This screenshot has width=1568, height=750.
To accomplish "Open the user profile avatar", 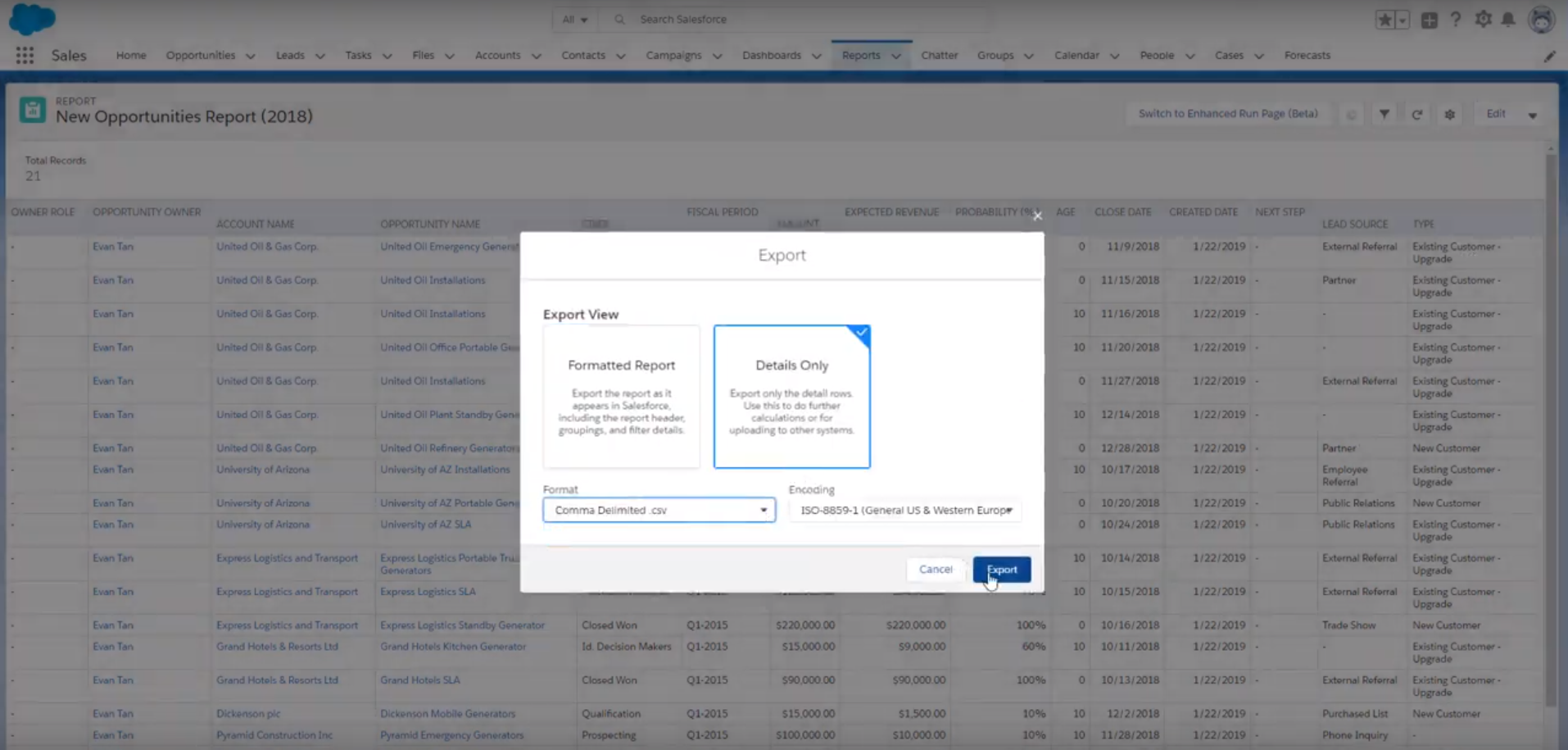I will tap(1542, 19).
